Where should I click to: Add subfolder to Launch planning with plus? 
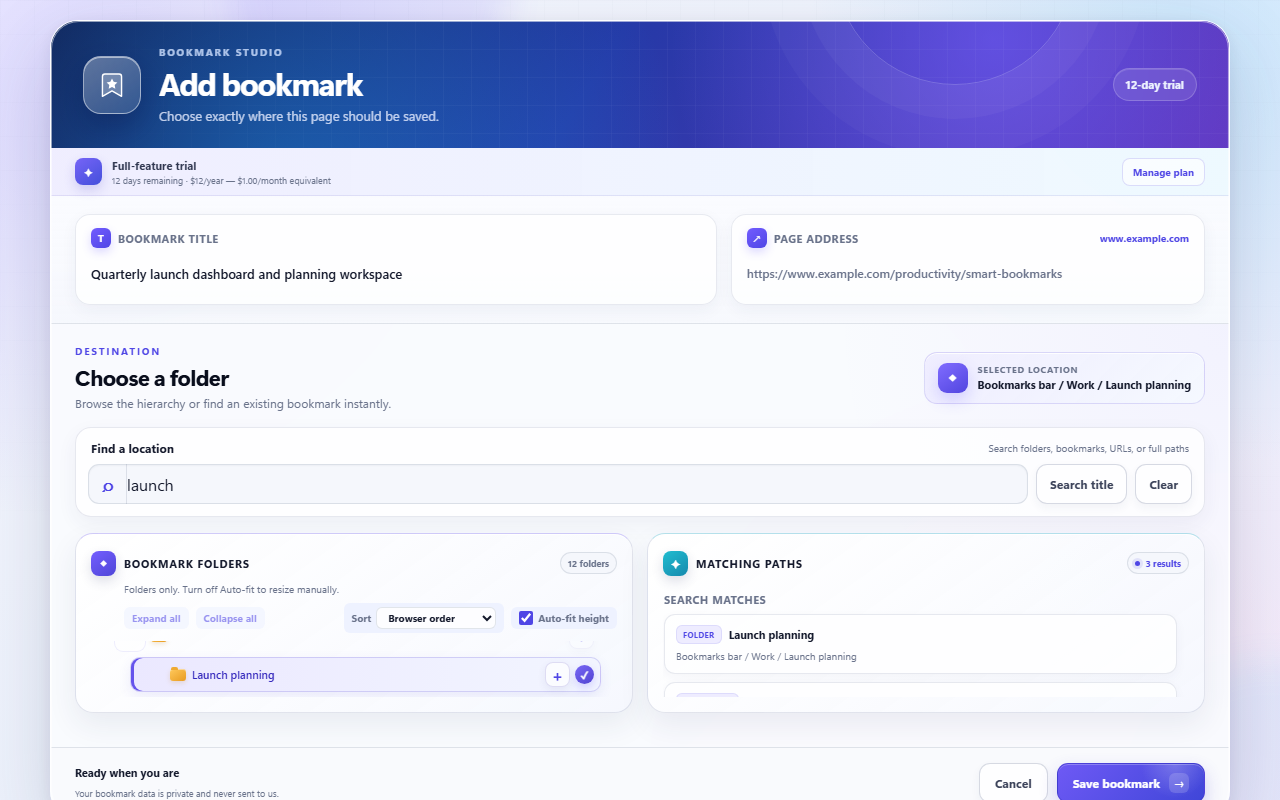(x=557, y=675)
